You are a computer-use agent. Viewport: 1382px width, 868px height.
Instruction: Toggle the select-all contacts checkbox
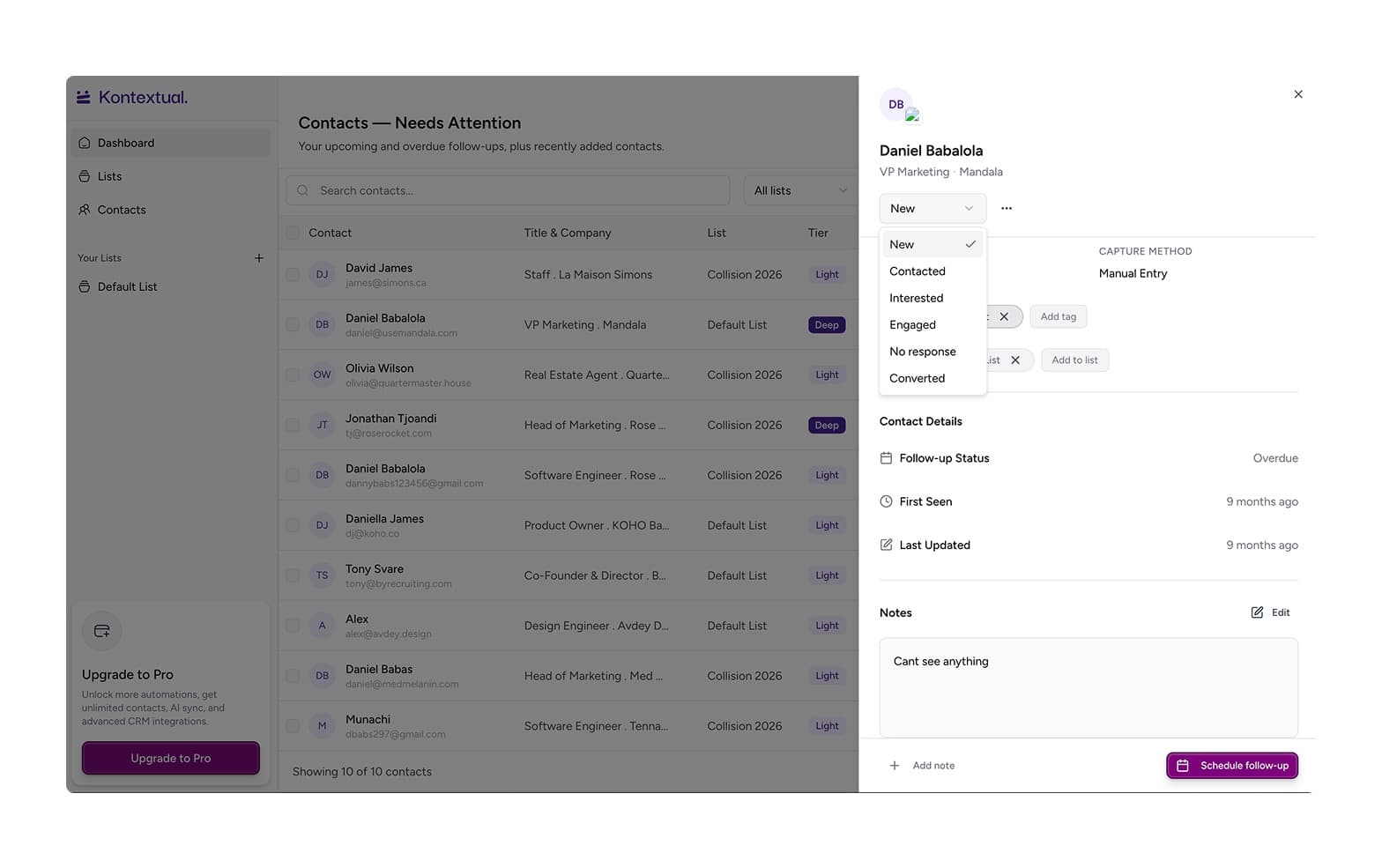point(293,234)
